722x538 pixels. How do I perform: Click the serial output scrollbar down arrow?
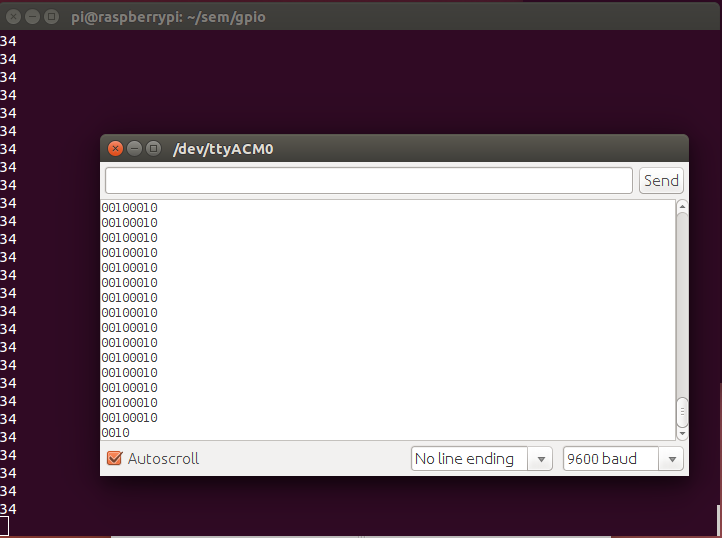click(682, 433)
